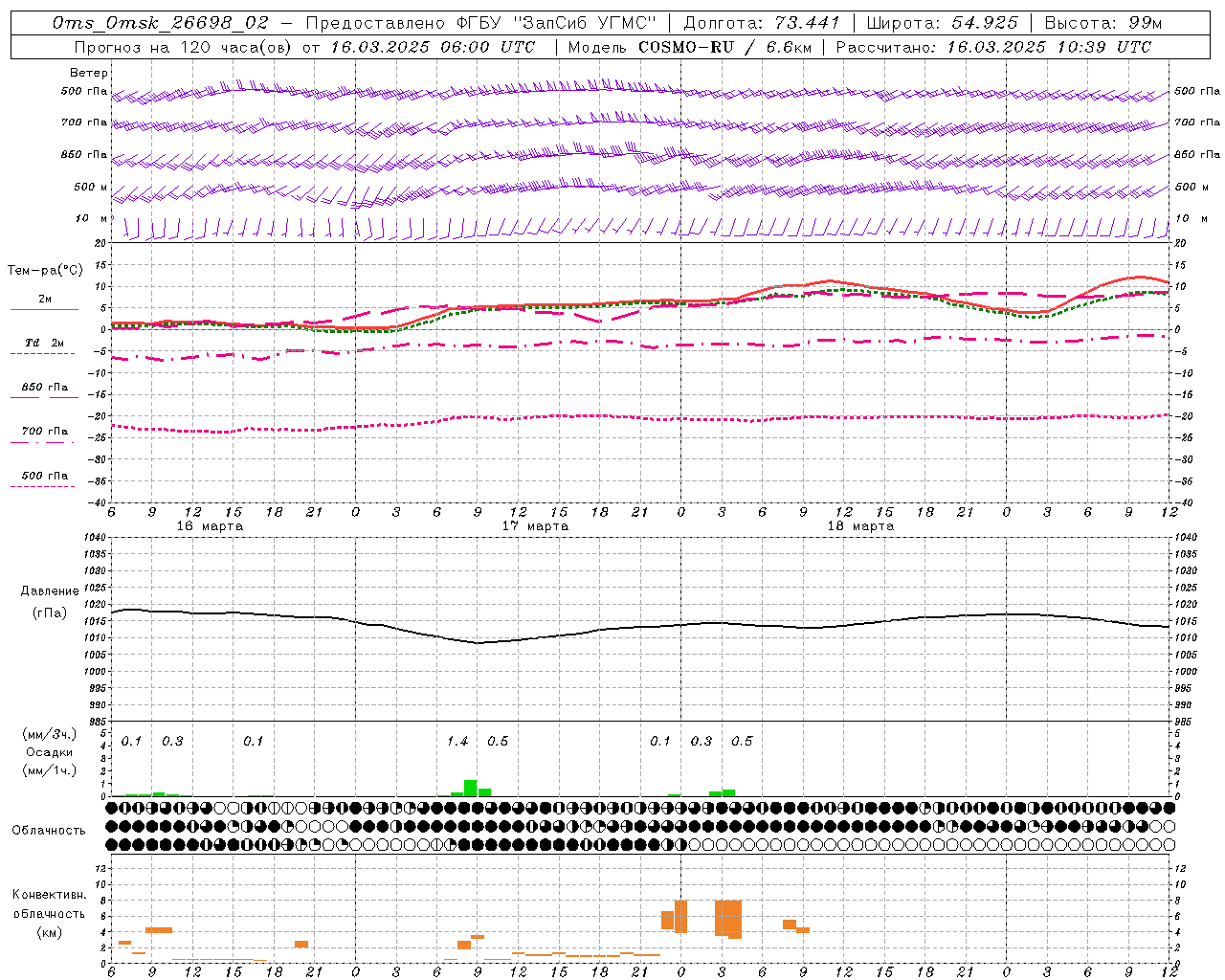Click the Тем-ра(°C) axis title
This screenshot has width=1225, height=980.
coord(45,271)
